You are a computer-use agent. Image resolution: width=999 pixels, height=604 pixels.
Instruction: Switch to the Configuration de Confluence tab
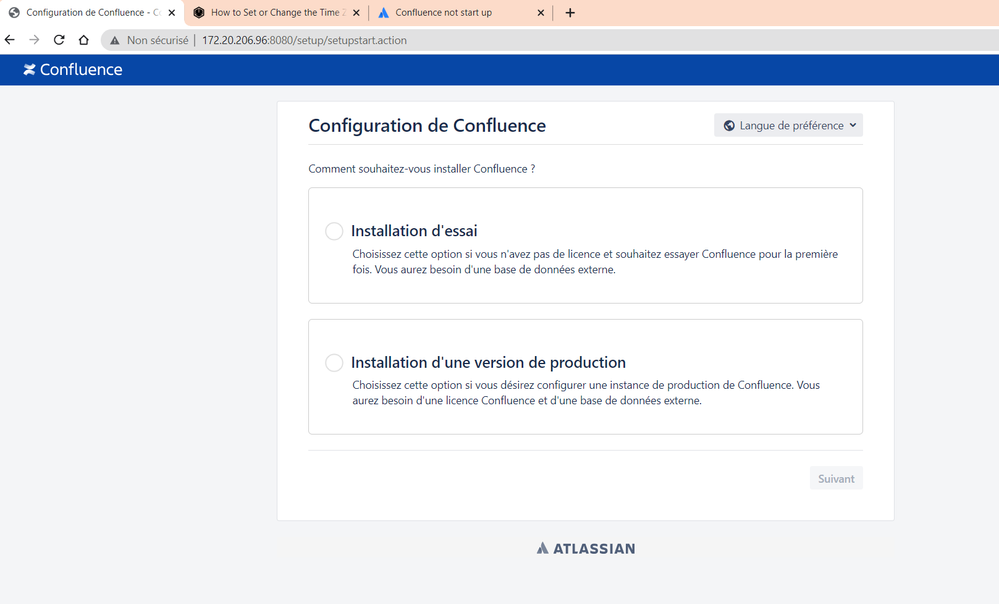coord(92,13)
